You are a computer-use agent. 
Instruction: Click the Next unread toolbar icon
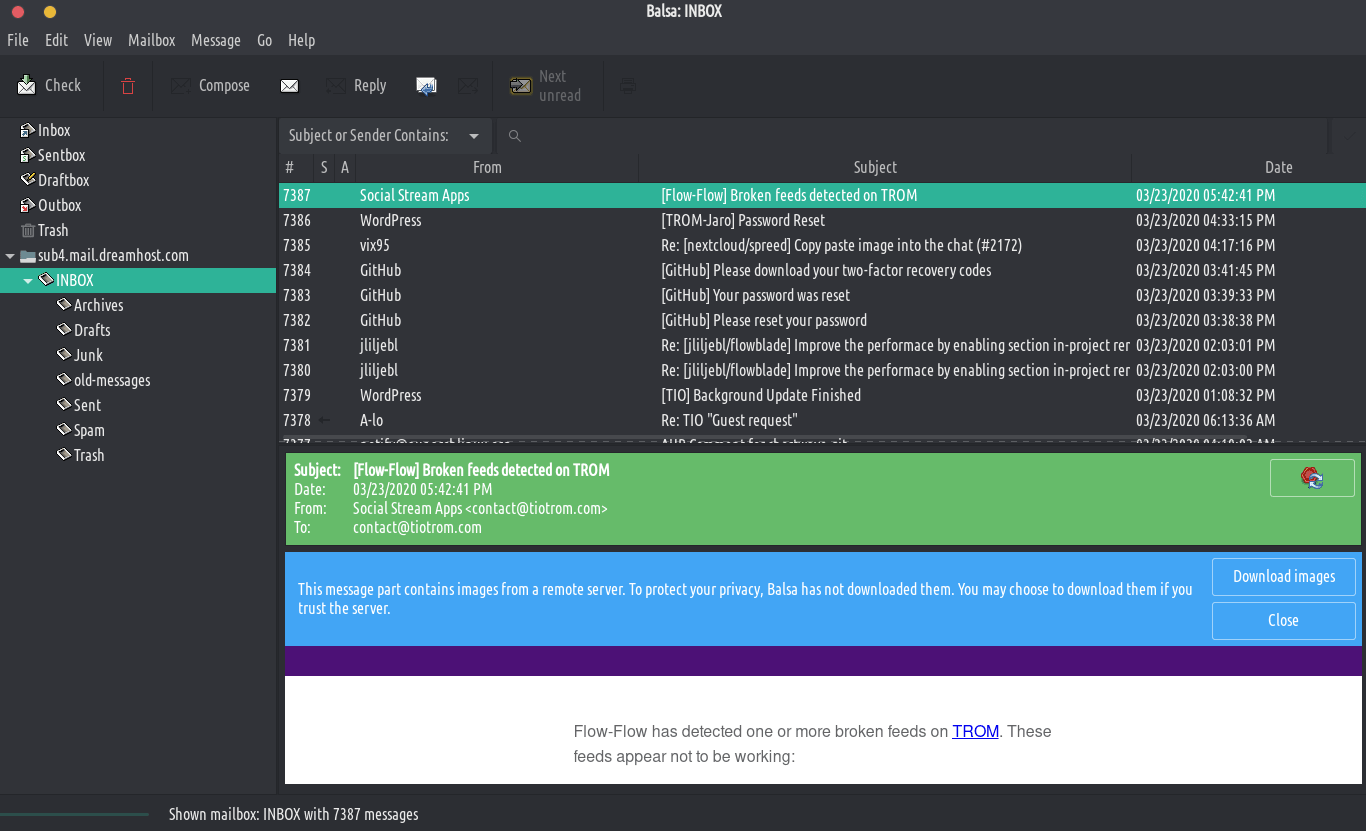(x=521, y=86)
